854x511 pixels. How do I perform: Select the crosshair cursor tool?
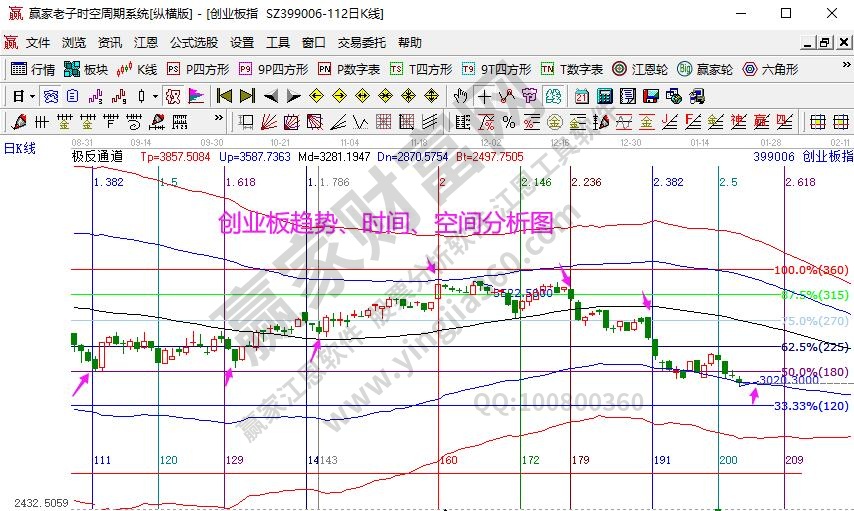(x=484, y=96)
